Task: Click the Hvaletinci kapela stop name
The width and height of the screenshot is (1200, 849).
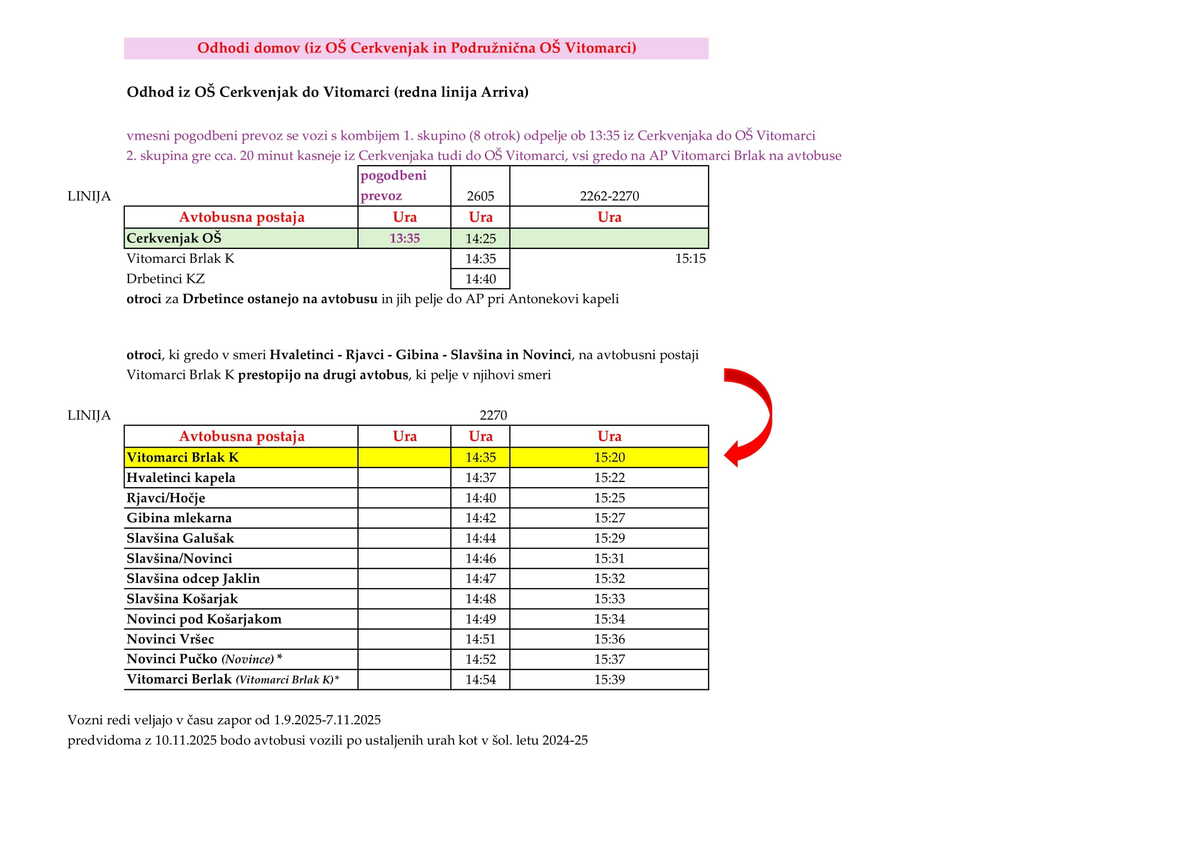Action: (181, 478)
